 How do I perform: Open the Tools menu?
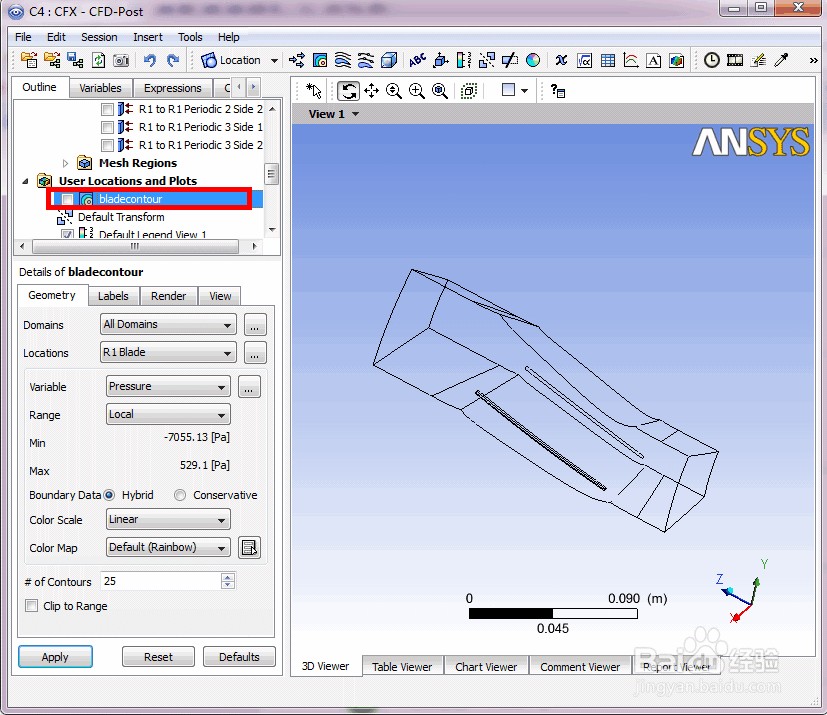(190, 37)
